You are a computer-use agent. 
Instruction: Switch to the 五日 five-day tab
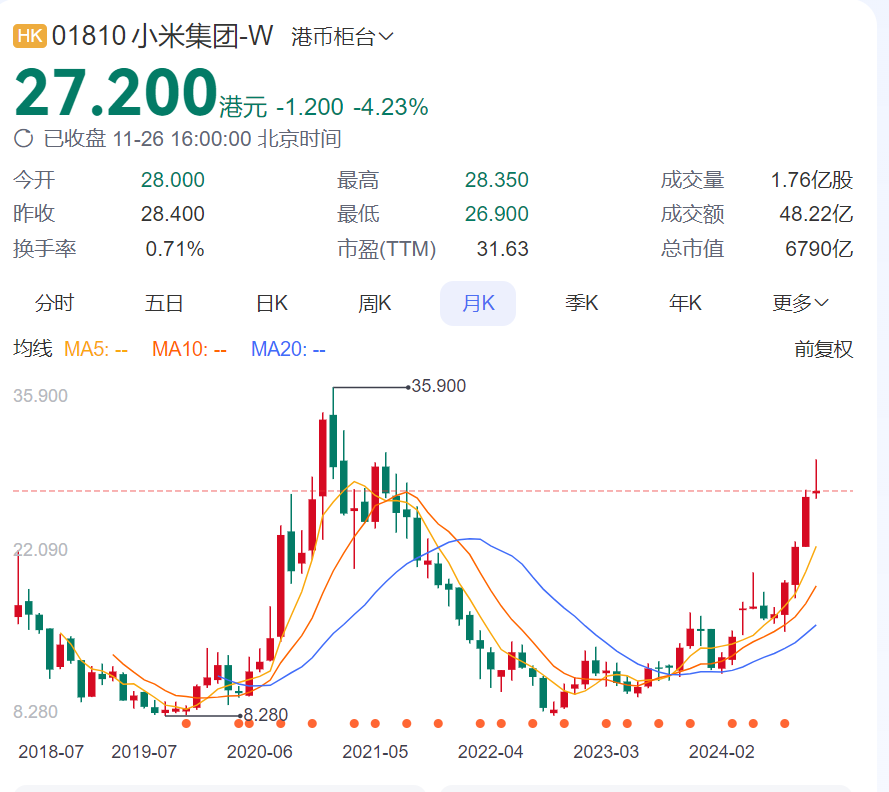[x=164, y=303]
